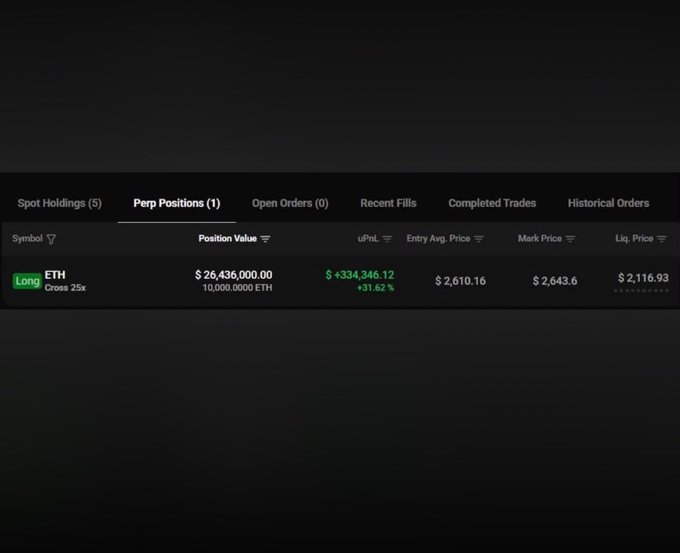Select the ETH symbol name

55,275
